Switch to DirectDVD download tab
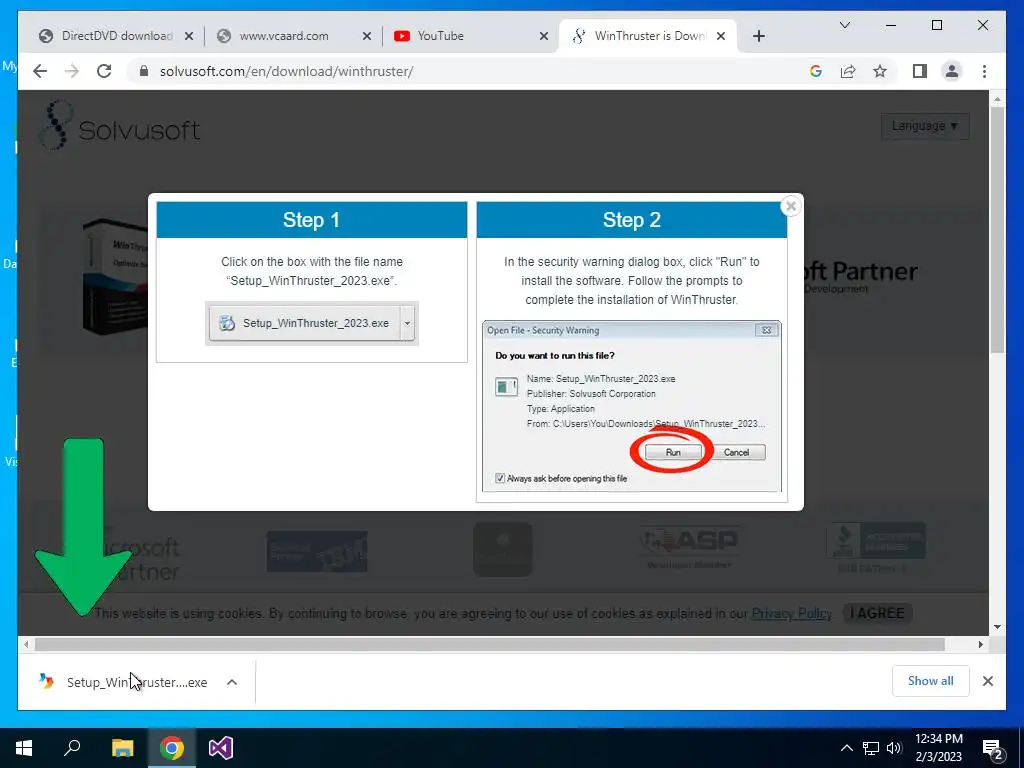Image resolution: width=1024 pixels, height=768 pixels. [x=116, y=36]
